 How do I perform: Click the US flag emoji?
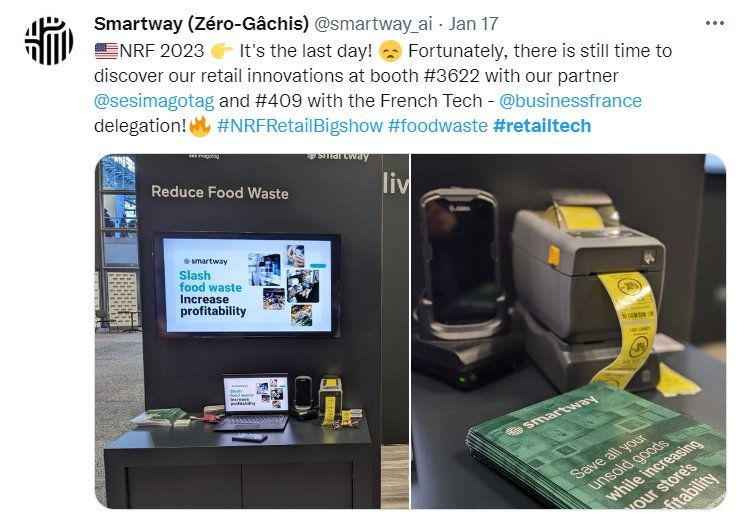click(x=106, y=51)
